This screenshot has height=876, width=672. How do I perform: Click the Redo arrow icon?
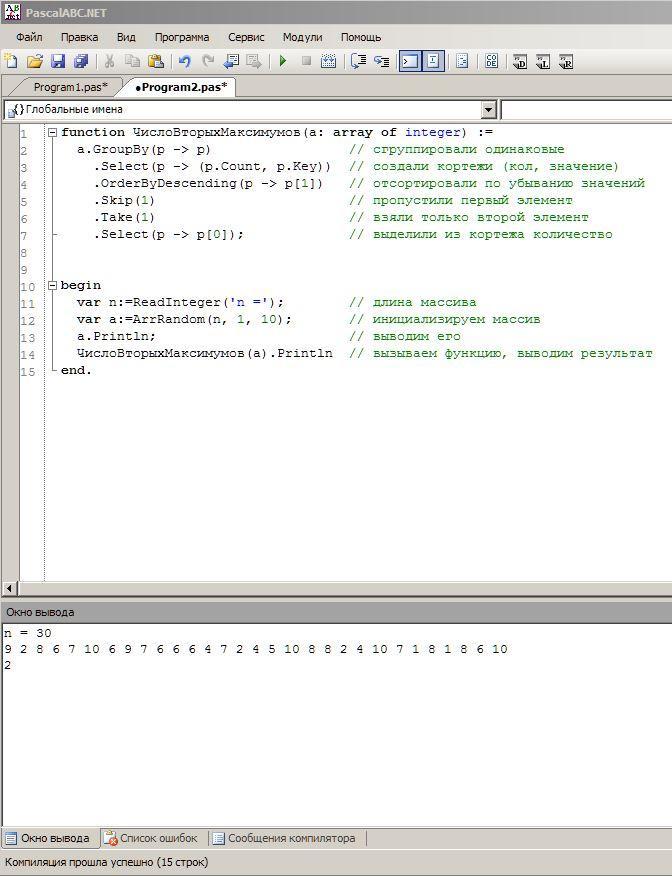(208, 61)
